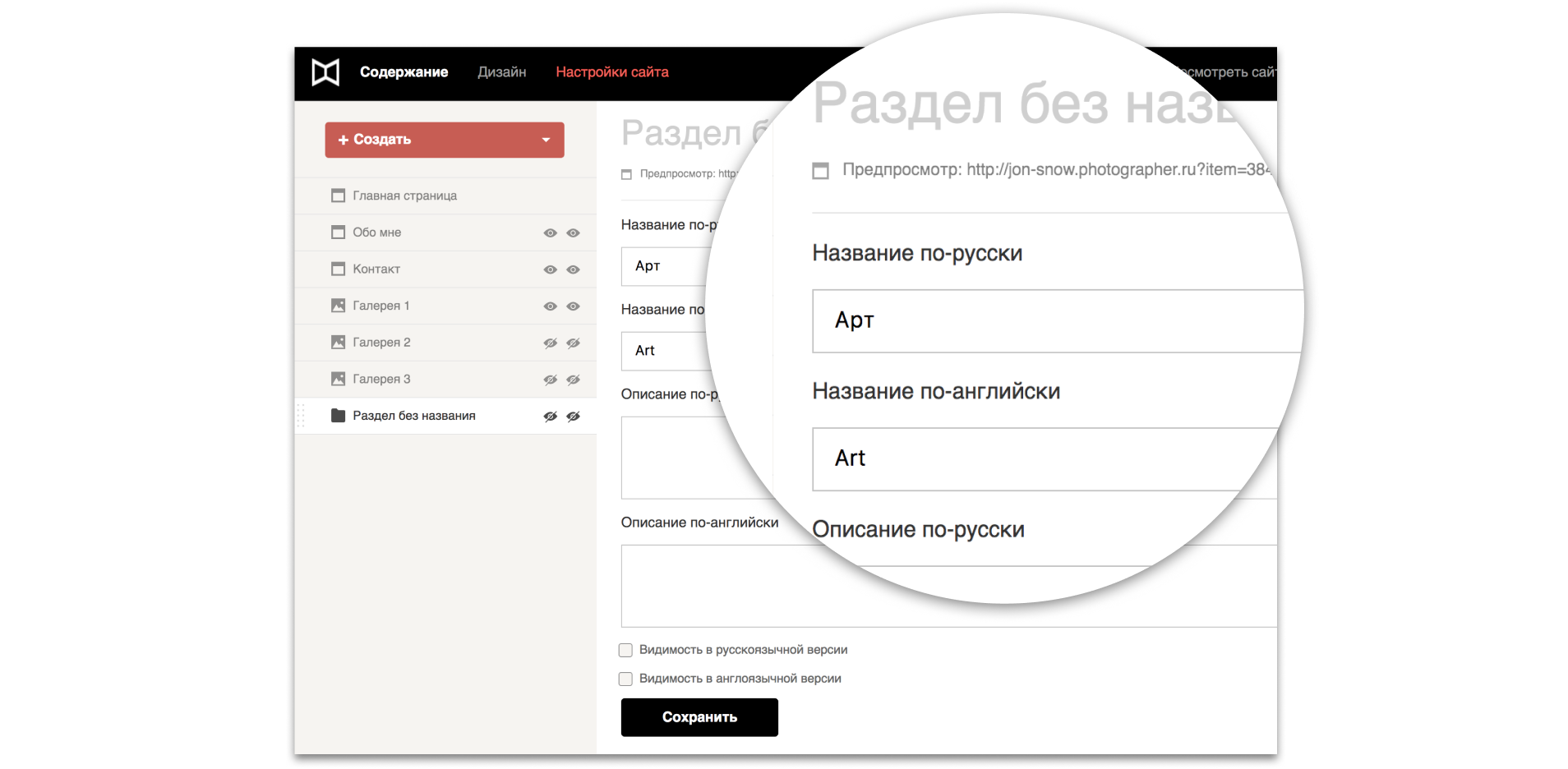Click magnified Art input field

coord(1045,459)
